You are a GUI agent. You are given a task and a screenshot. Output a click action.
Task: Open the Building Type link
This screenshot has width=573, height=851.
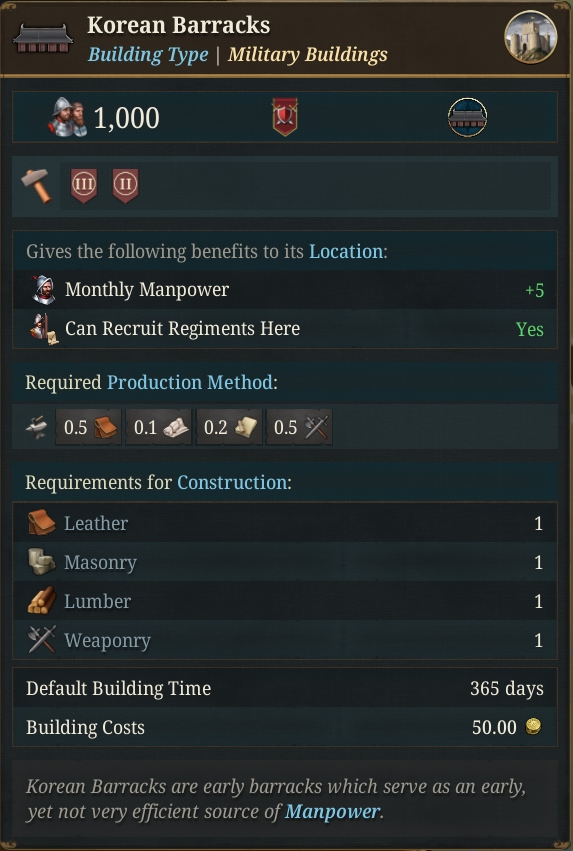tap(148, 55)
